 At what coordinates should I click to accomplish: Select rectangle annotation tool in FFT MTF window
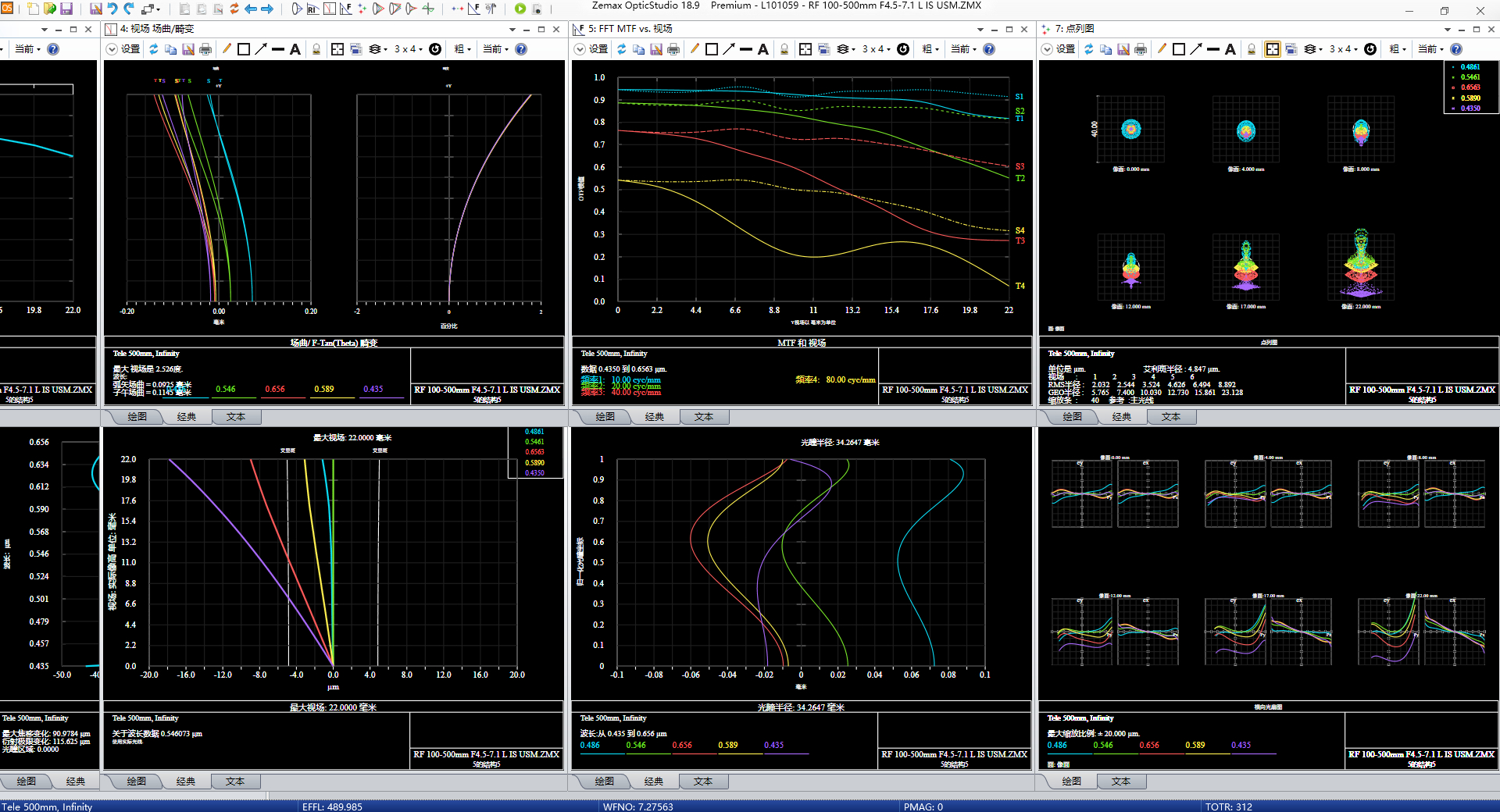(x=712, y=49)
